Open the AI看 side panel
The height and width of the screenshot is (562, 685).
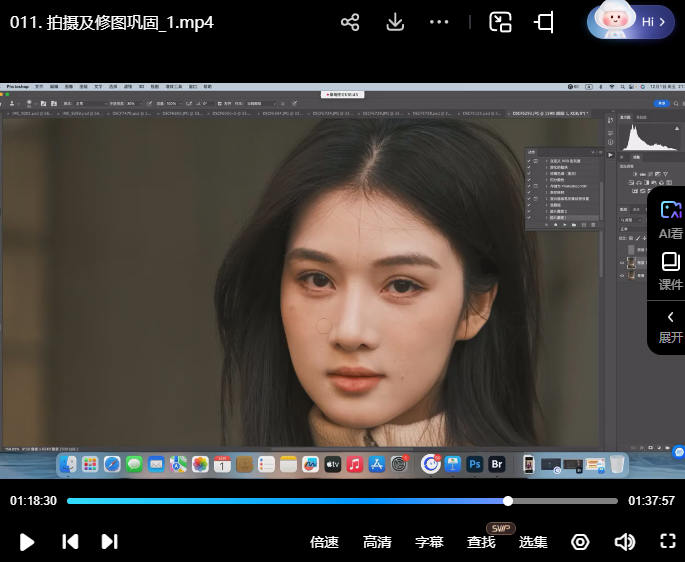670,220
